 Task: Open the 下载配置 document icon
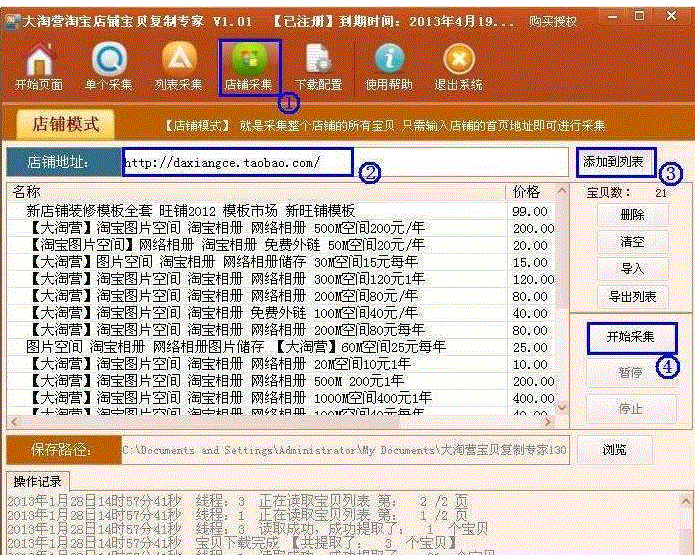[318, 67]
